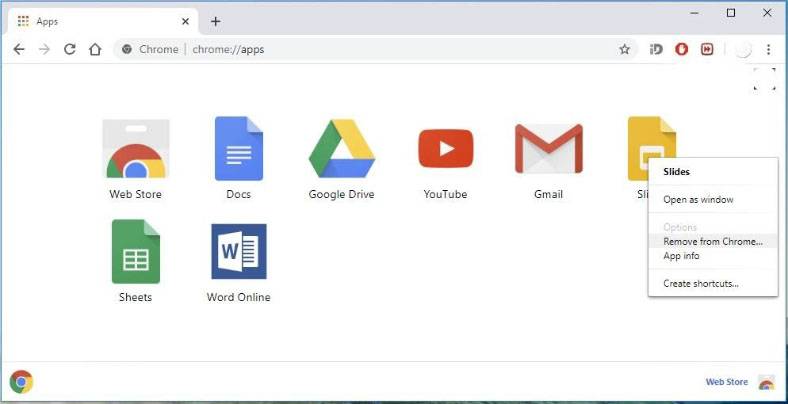
Task: Reload the current page
Action: point(70,49)
